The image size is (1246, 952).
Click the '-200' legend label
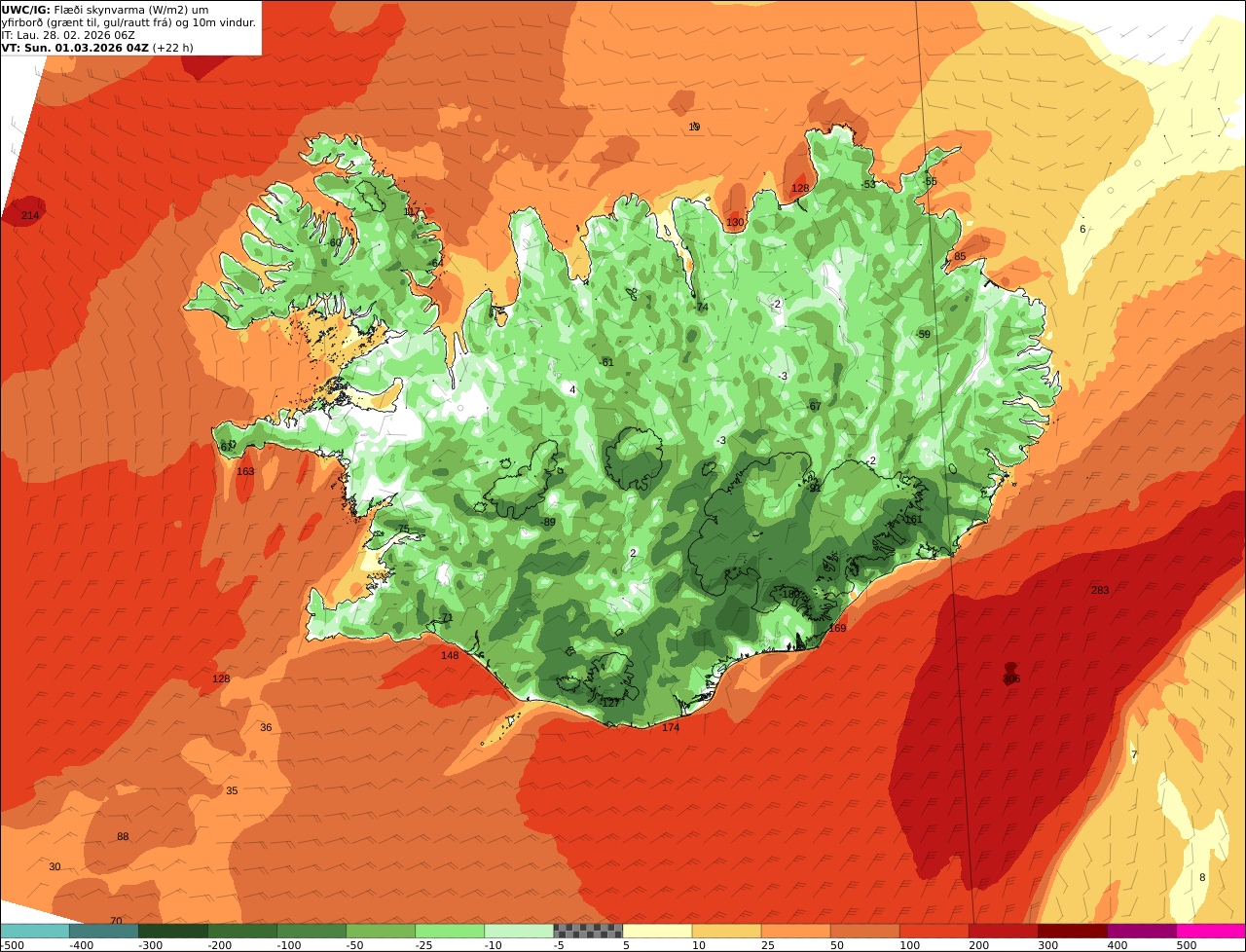coord(219,945)
